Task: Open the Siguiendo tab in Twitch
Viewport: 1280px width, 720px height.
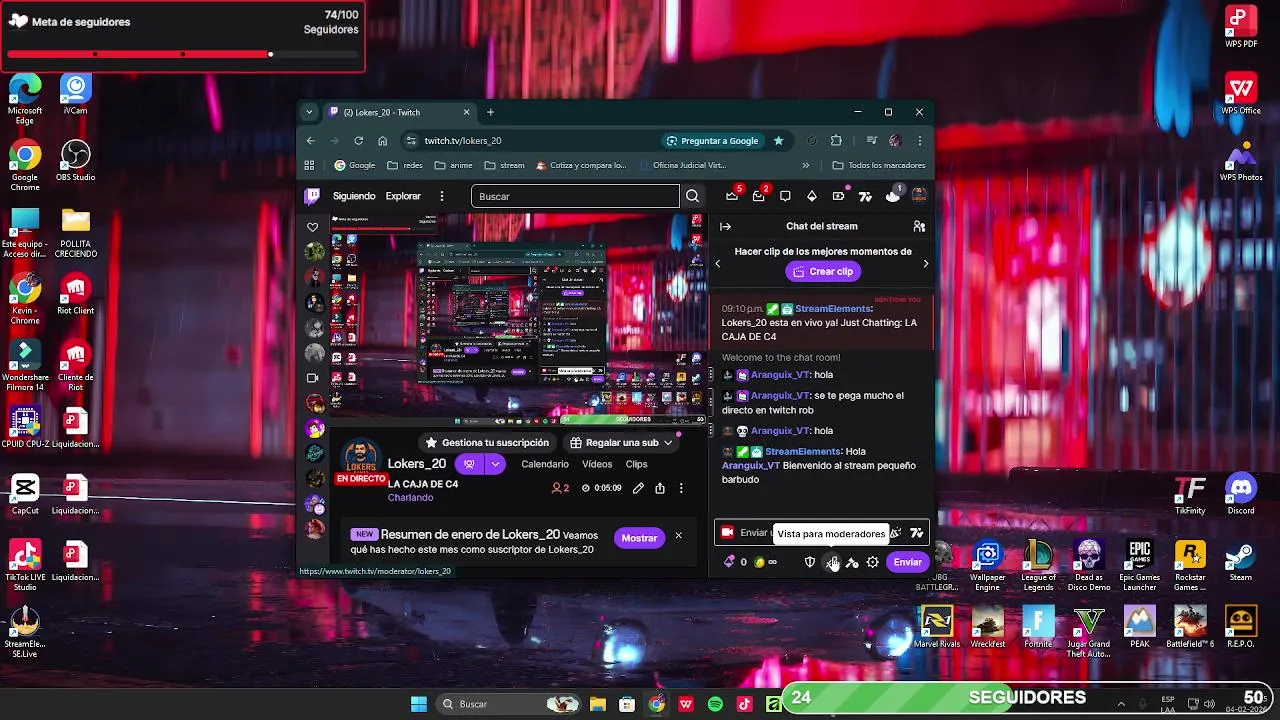Action: [354, 196]
